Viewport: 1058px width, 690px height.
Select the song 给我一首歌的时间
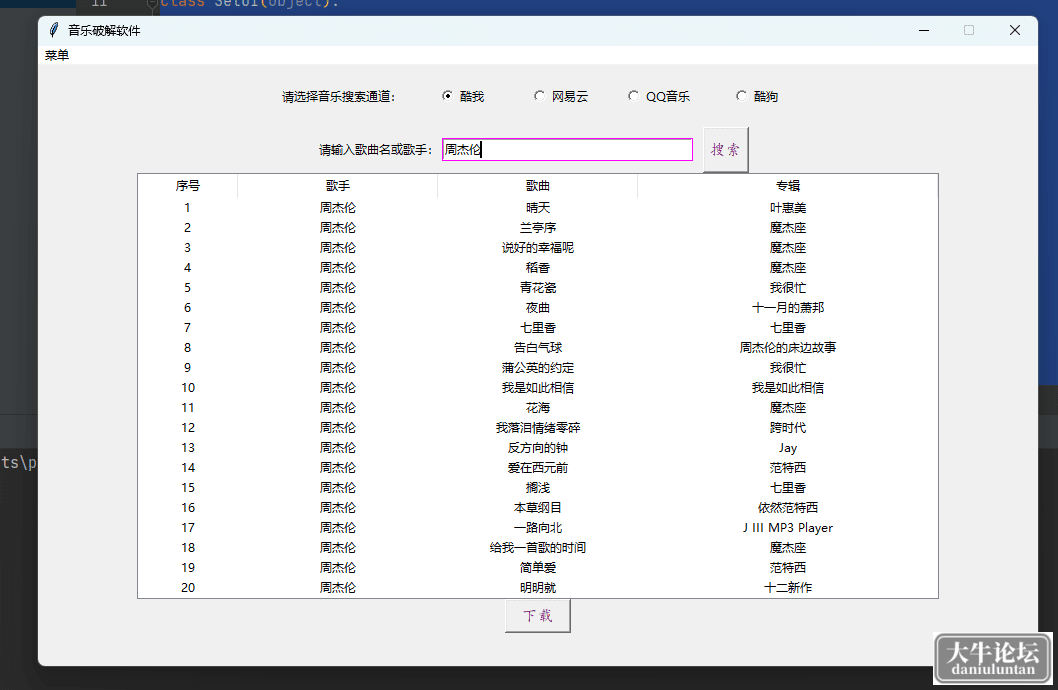[x=538, y=548]
